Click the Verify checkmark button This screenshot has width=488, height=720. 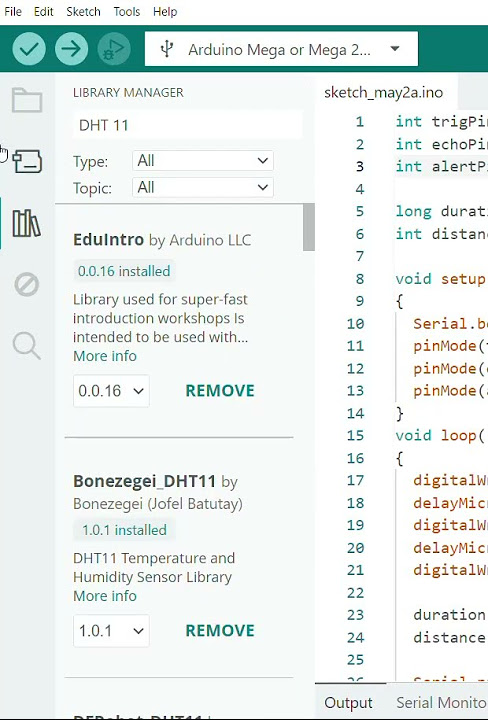tap(29, 48)
